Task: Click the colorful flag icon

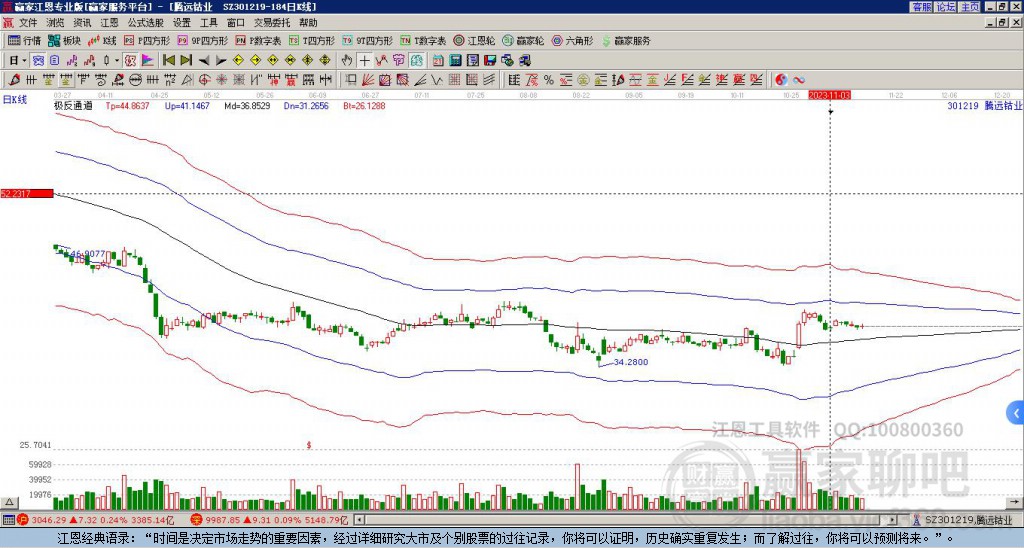Action: 148,61
